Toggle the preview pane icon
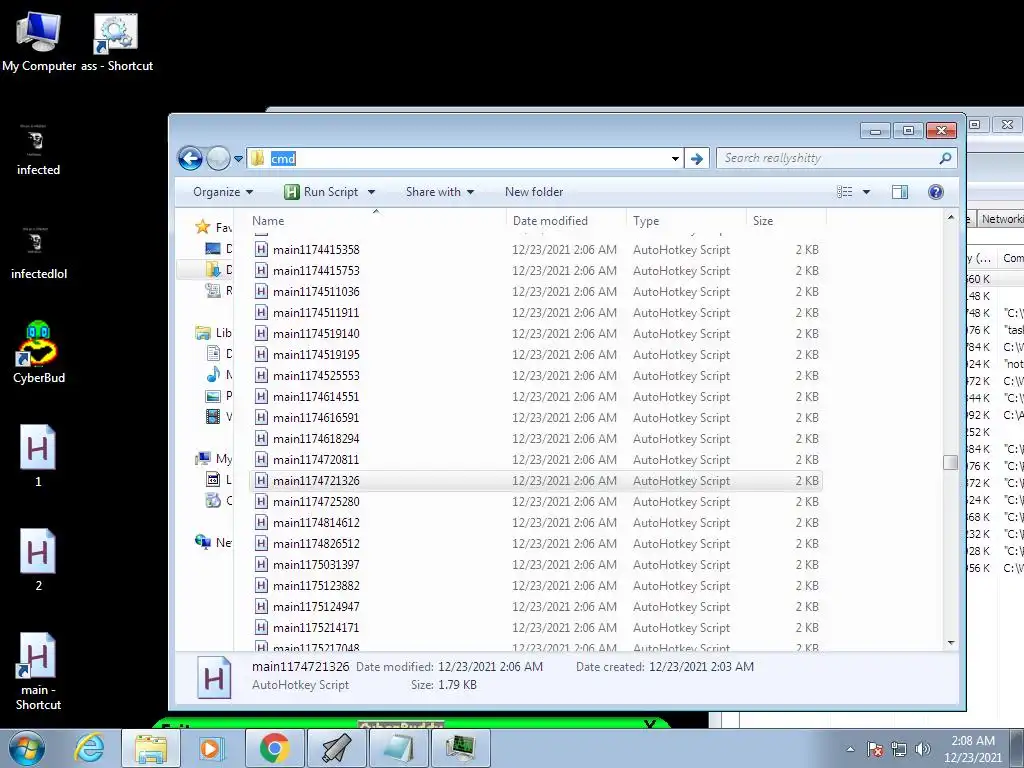Image resolution: width=1024 pixels, height=768 pixels. click(900, 192)
